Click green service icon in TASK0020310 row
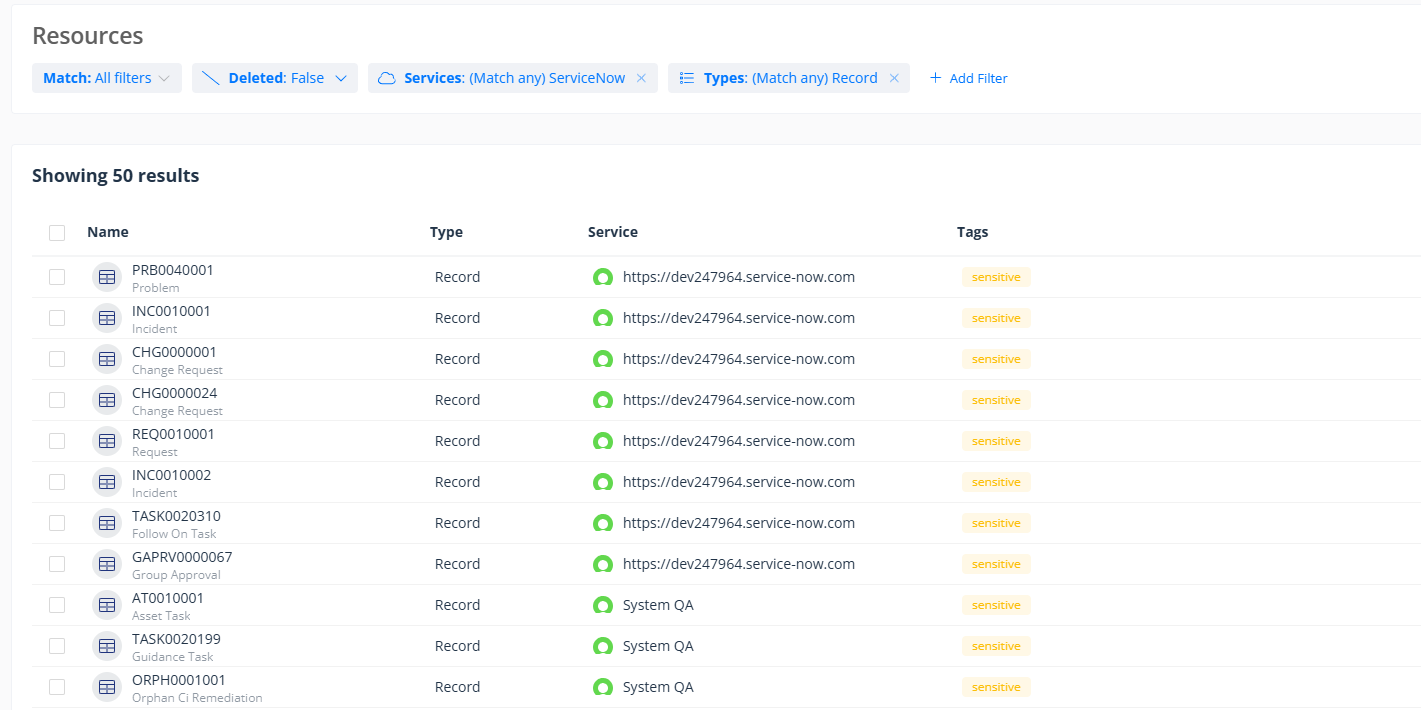This screenshot has height=710, width=1421. tap(602, 523)
